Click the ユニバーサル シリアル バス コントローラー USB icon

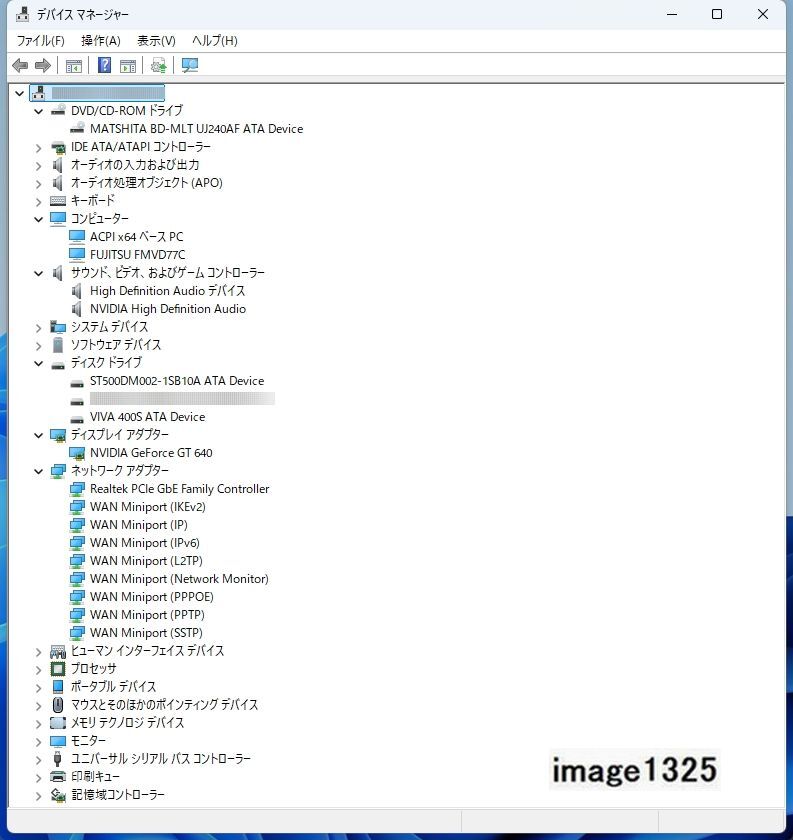coord(58,759)
